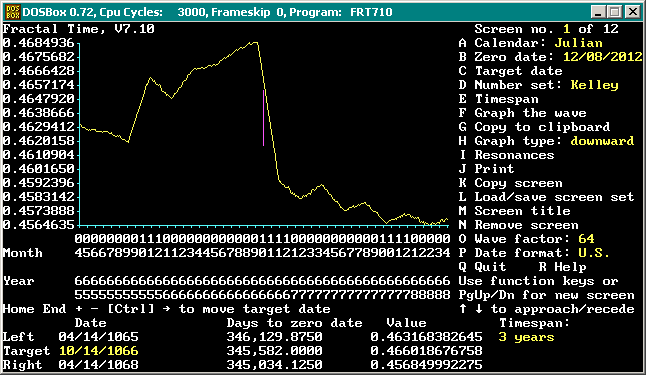Click the target date 10/14/1066

click(x=98, y=351)
